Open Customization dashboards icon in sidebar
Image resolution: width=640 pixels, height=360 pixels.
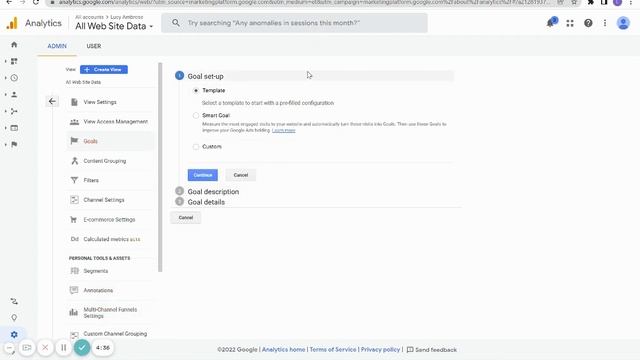tap(14, 61)
